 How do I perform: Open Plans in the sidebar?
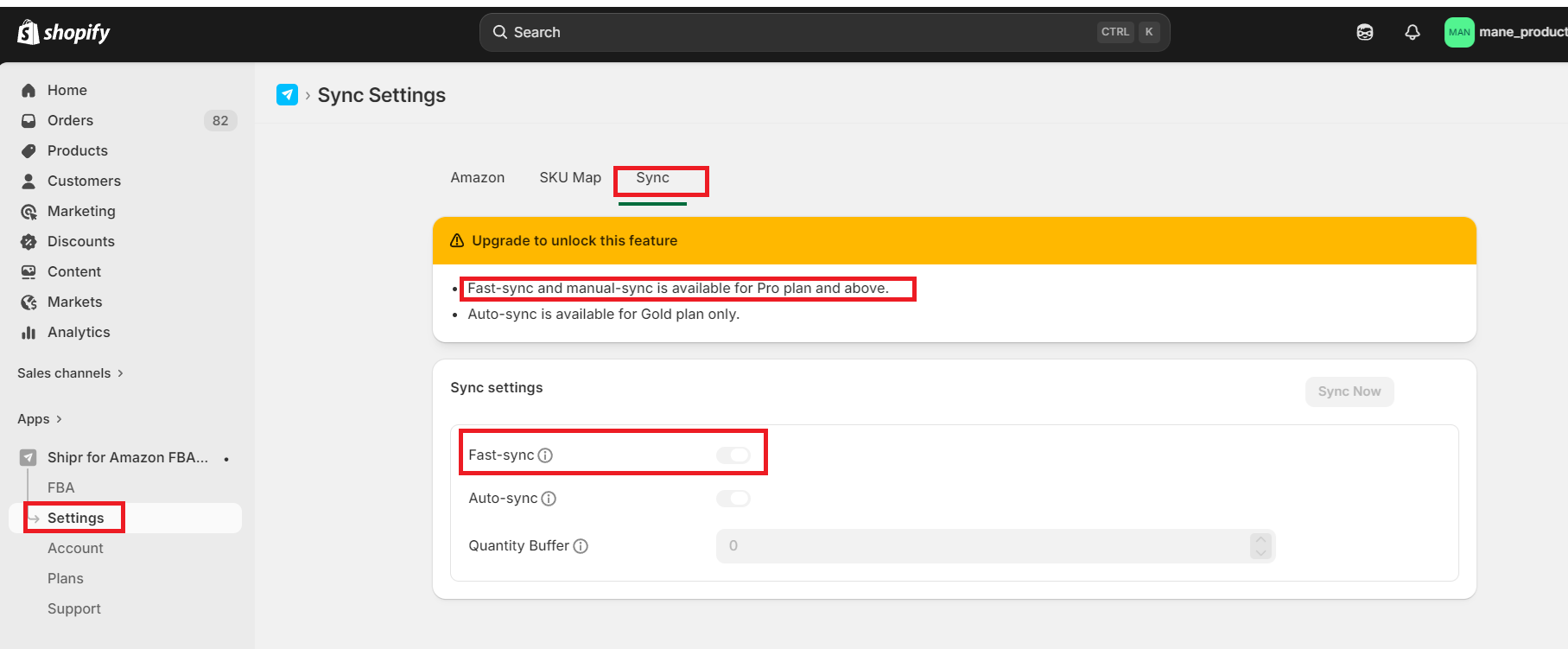[x=66, y=579]
